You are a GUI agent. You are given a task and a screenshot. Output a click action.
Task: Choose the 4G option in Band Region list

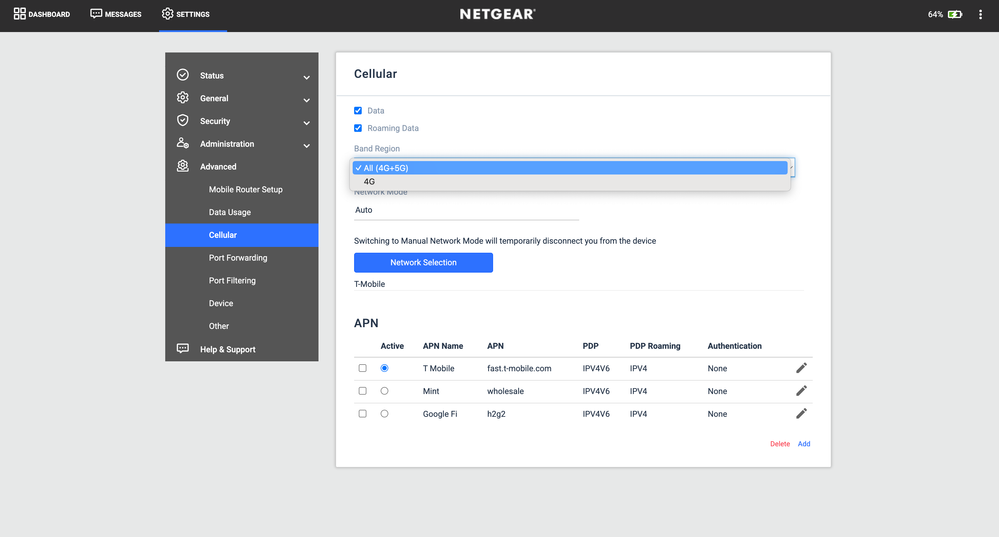click(370, 182)
